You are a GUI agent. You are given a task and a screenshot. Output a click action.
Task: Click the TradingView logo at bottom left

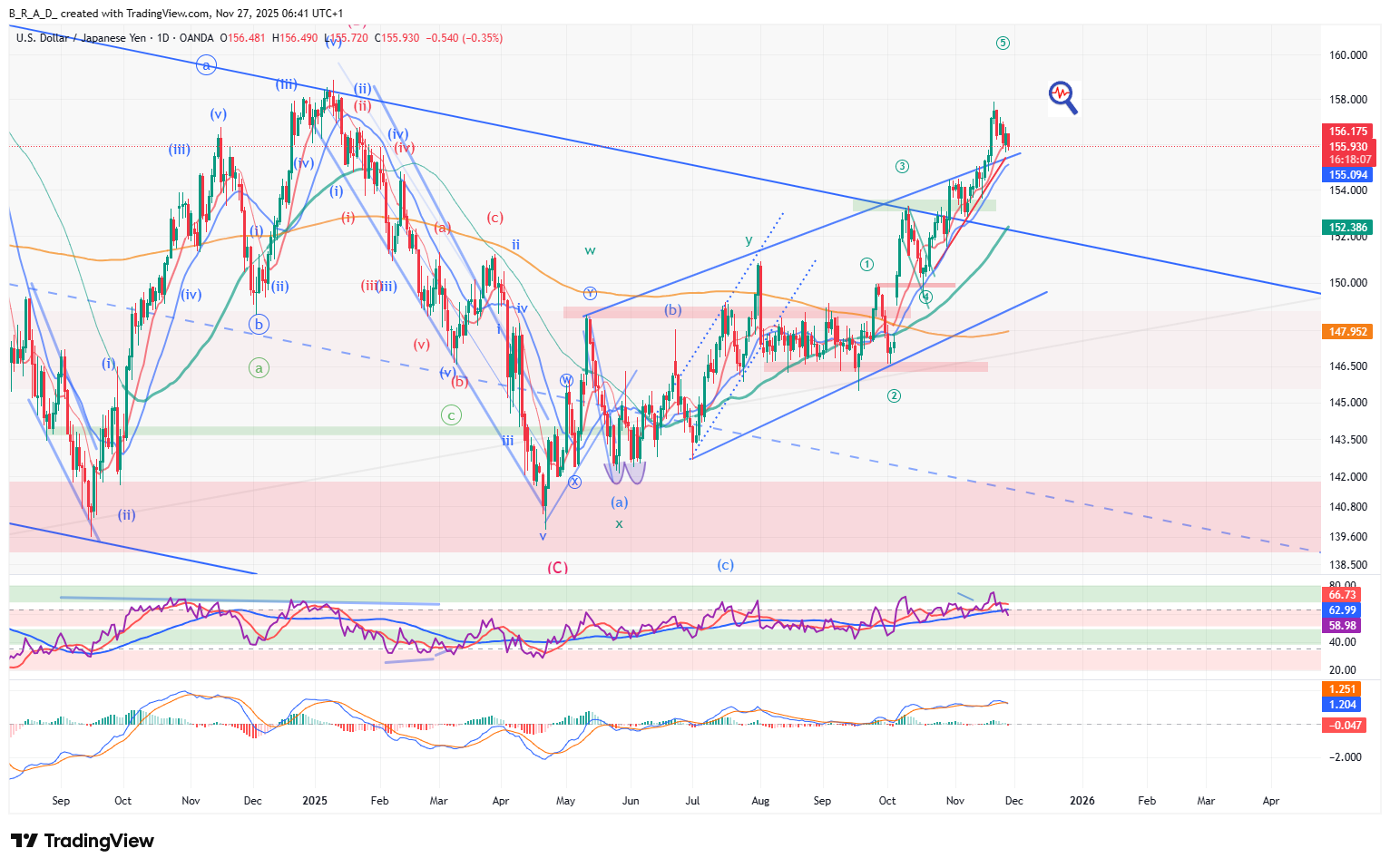coord(83,841)
